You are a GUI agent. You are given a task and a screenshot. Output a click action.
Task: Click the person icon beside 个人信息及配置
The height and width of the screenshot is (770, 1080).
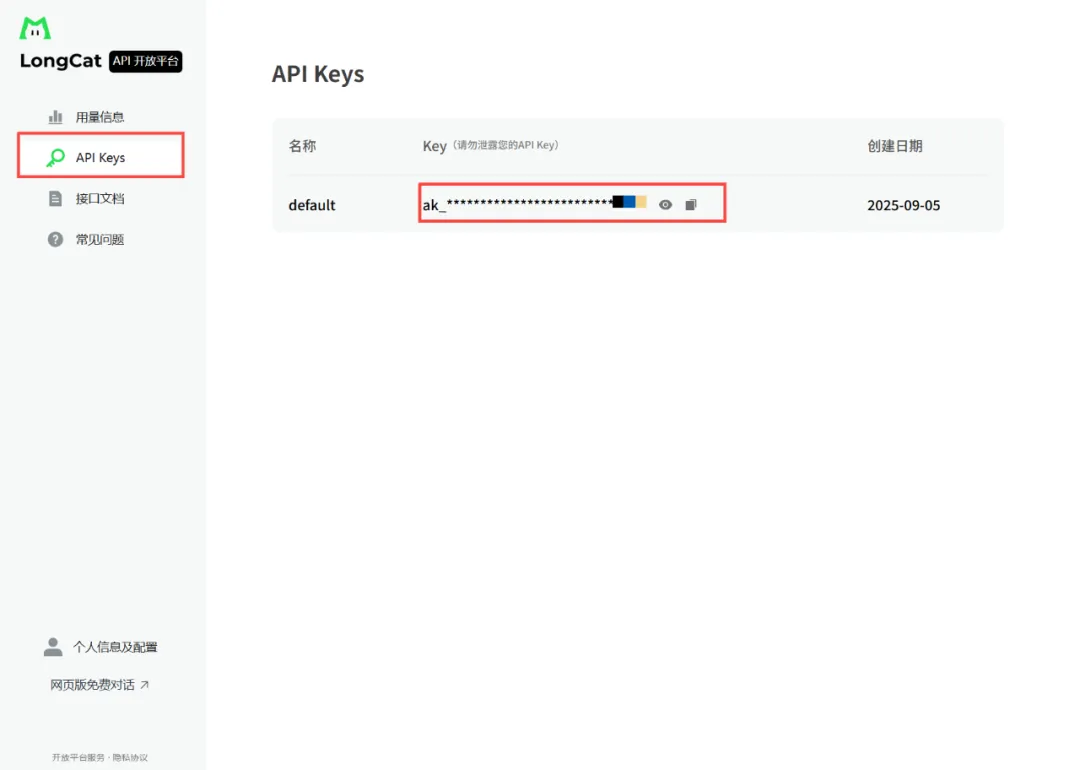pyautogui.click(x=53, y=646)
